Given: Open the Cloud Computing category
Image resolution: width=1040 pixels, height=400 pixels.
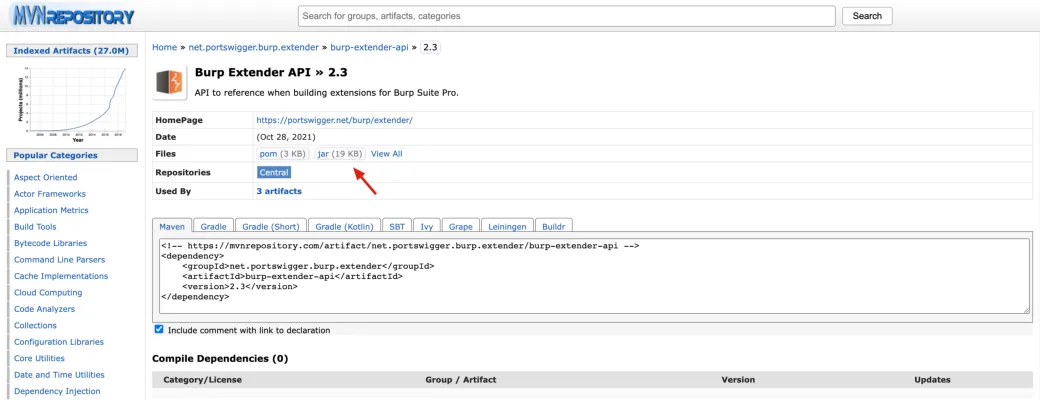Looking at the screenshot, I should [48, 293].
